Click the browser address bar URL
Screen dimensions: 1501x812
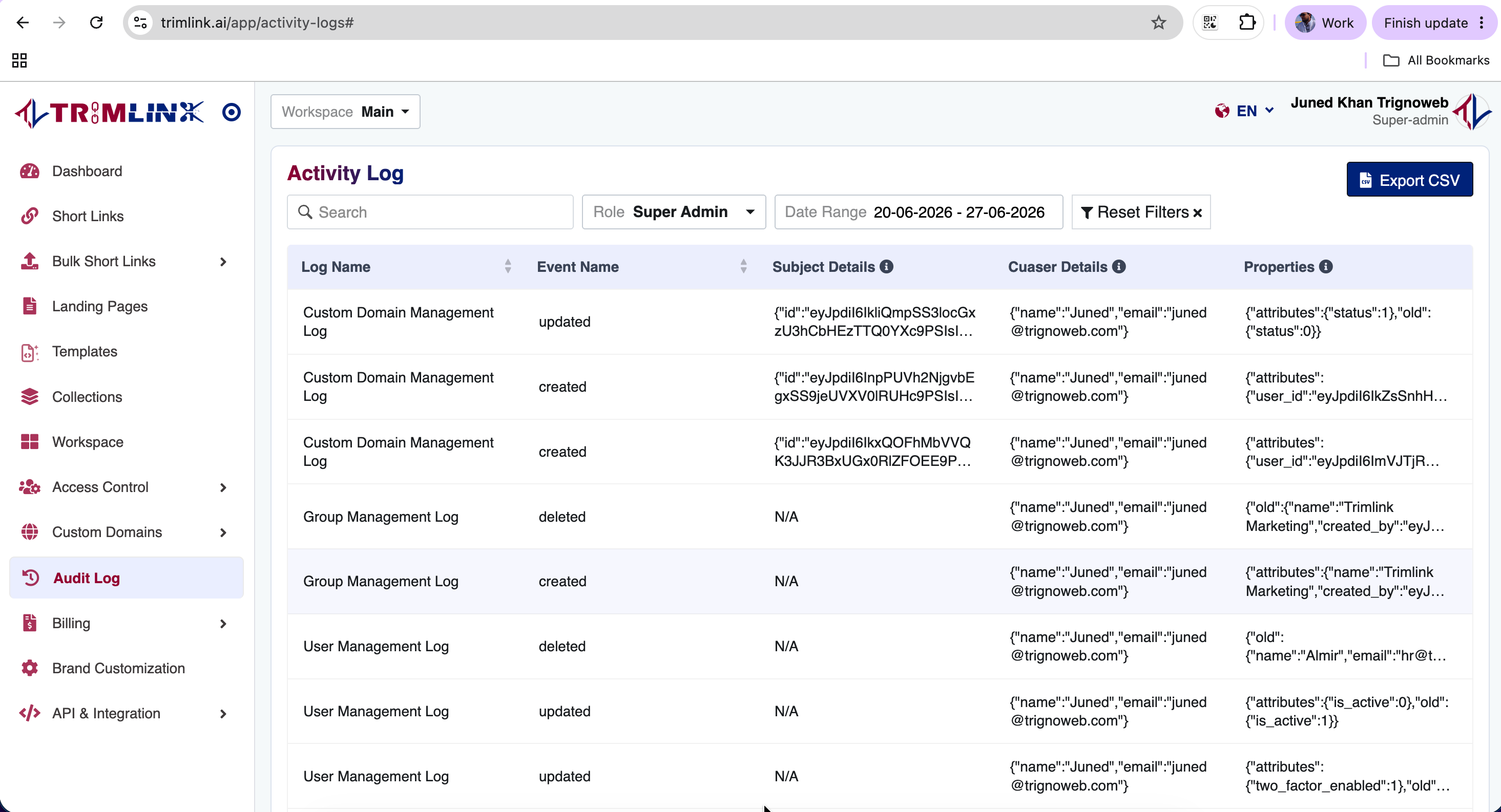coord(257,23)
